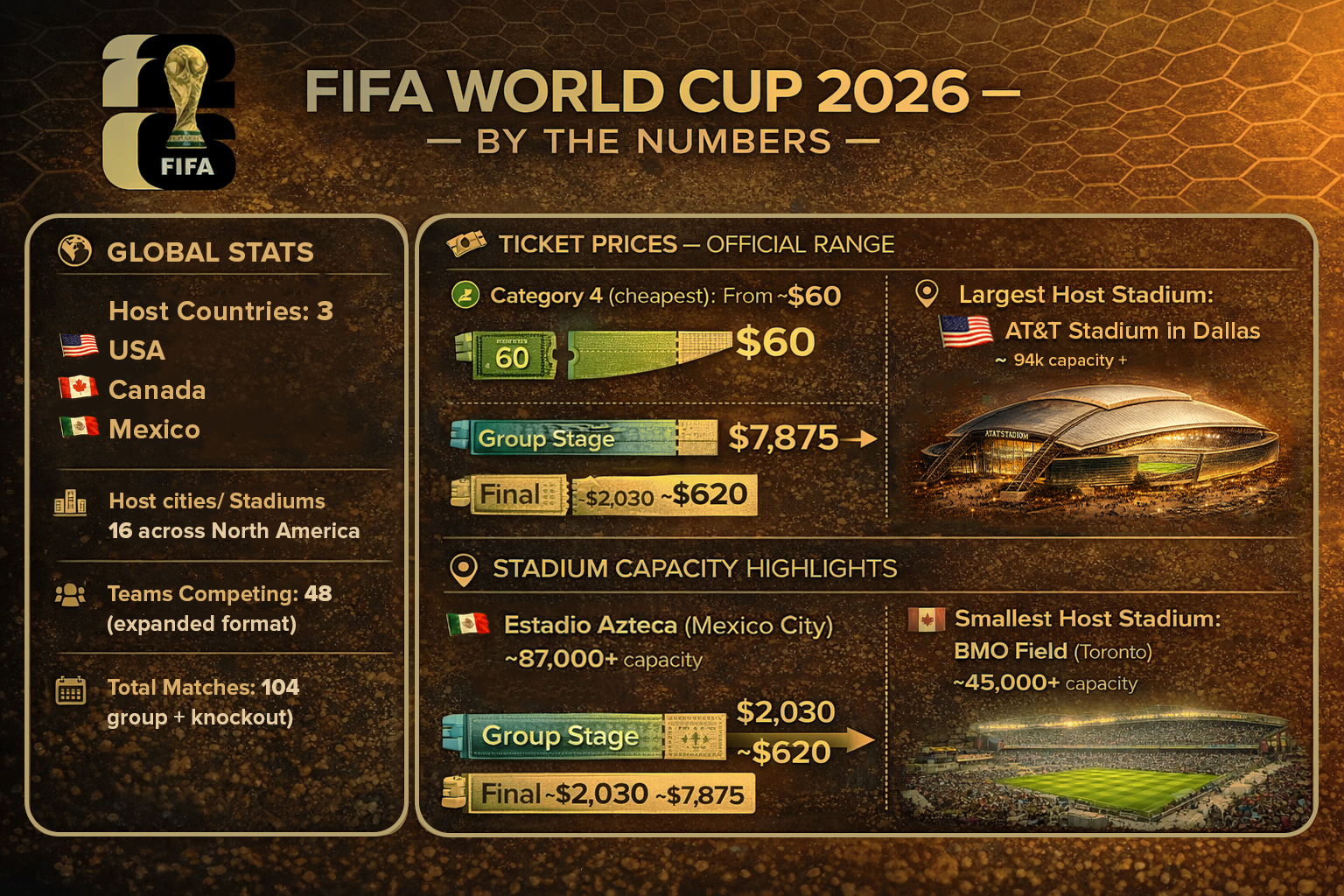
Task: Click the calendar icon beside Total Matches
Action: [x=70, y=690]
